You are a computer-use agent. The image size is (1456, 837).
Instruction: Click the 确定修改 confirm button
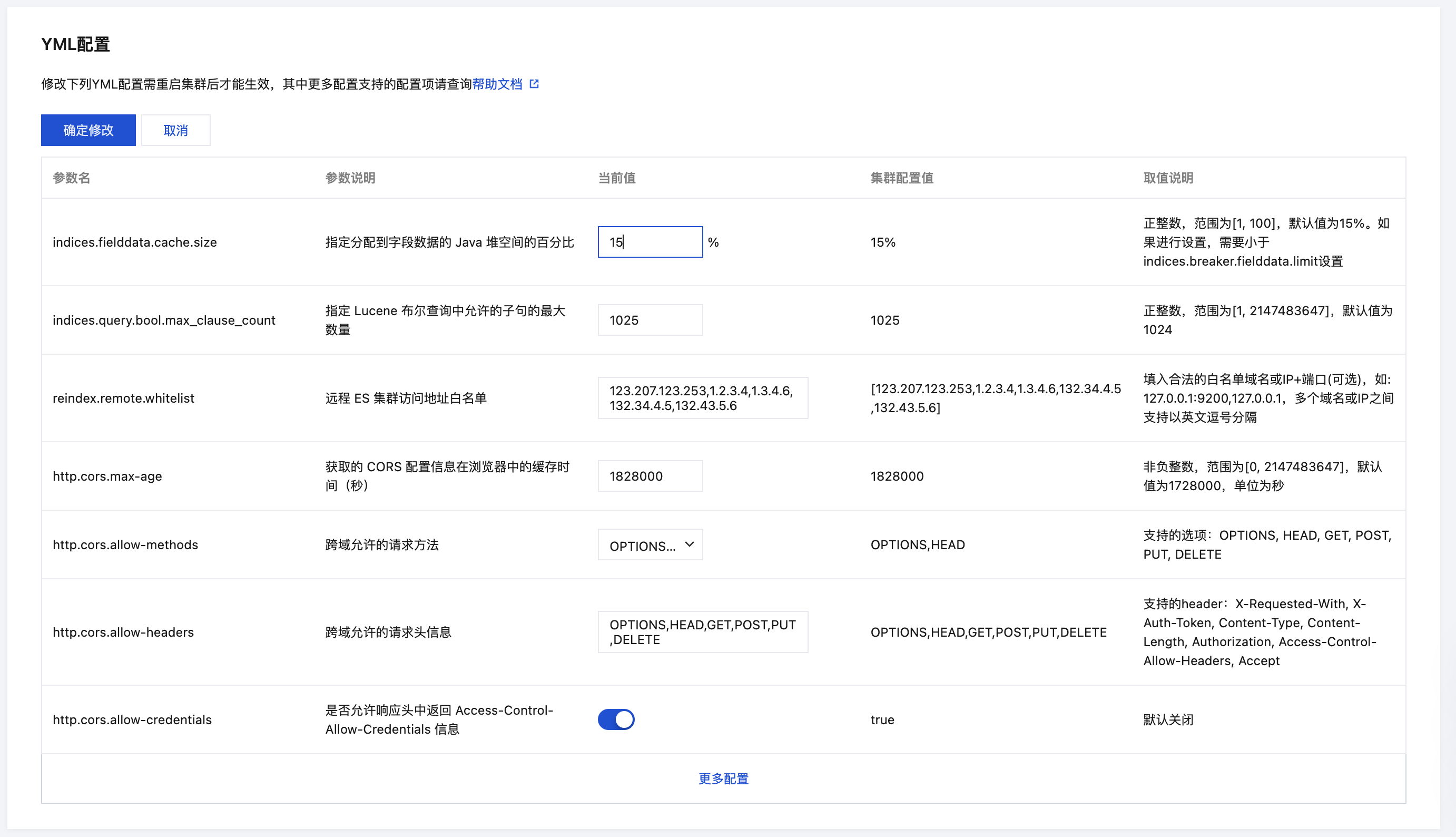(x=88, y=130)
